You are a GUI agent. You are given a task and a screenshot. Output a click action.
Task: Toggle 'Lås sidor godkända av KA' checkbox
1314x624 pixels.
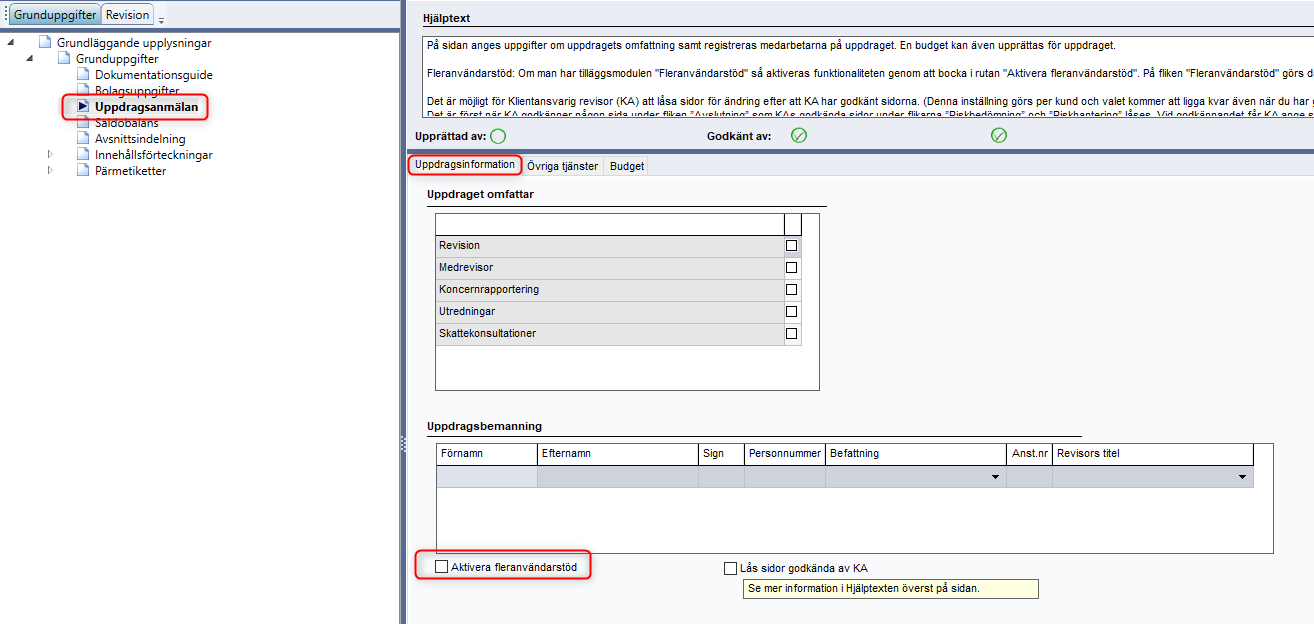click(x=730, y=568)
